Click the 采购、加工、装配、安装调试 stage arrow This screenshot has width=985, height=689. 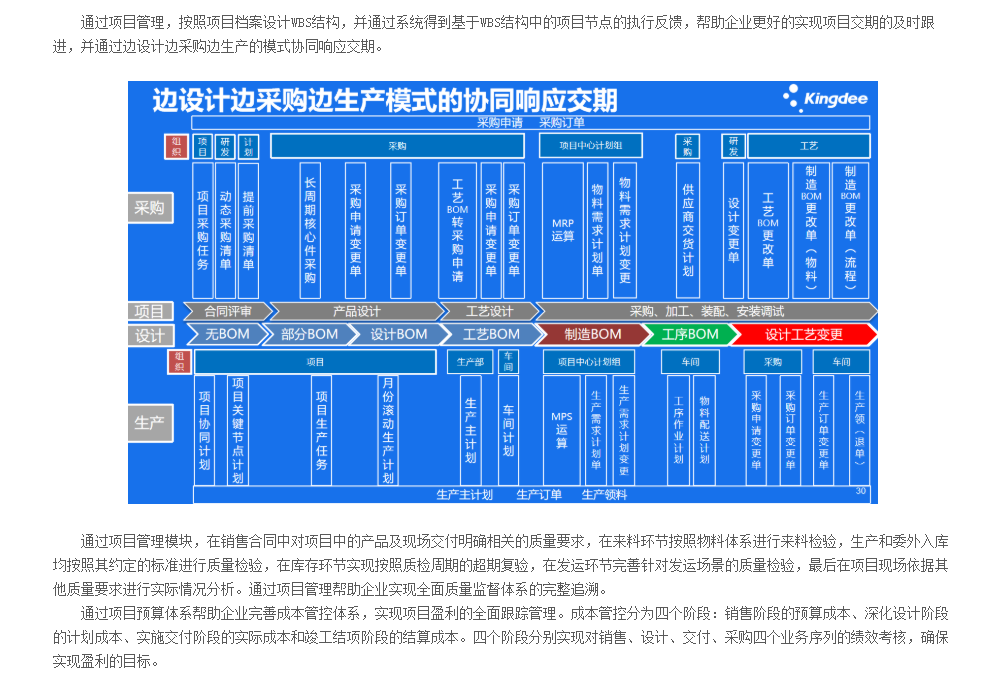[706, 311]
